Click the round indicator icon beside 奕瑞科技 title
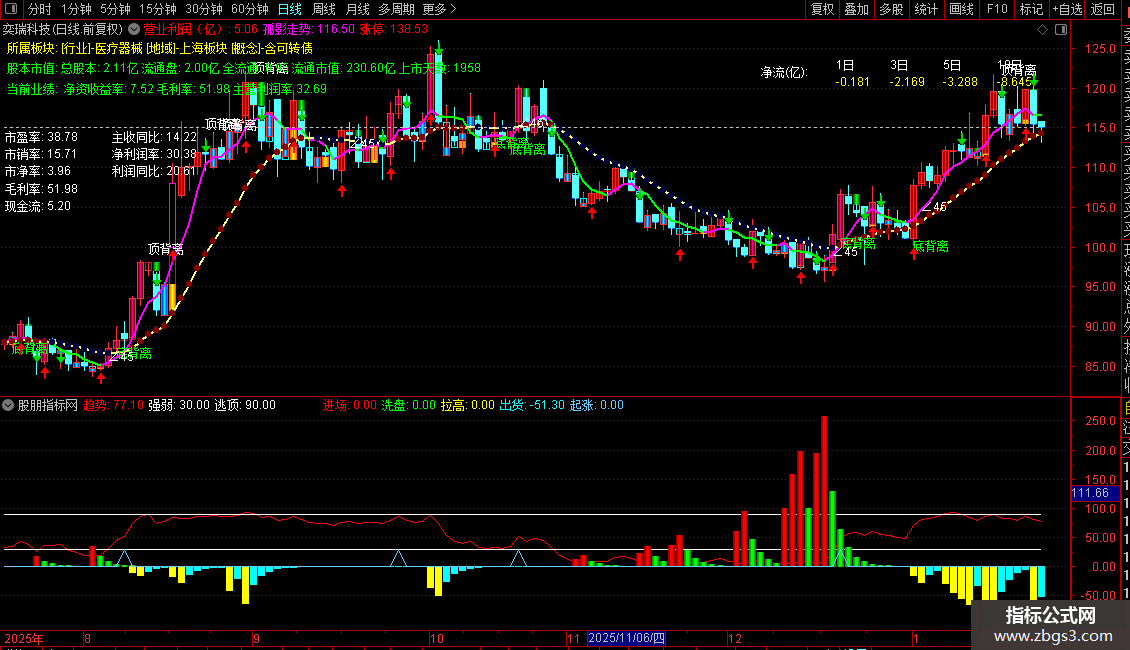The image size is (1130, 650). (x=134, y=29)
